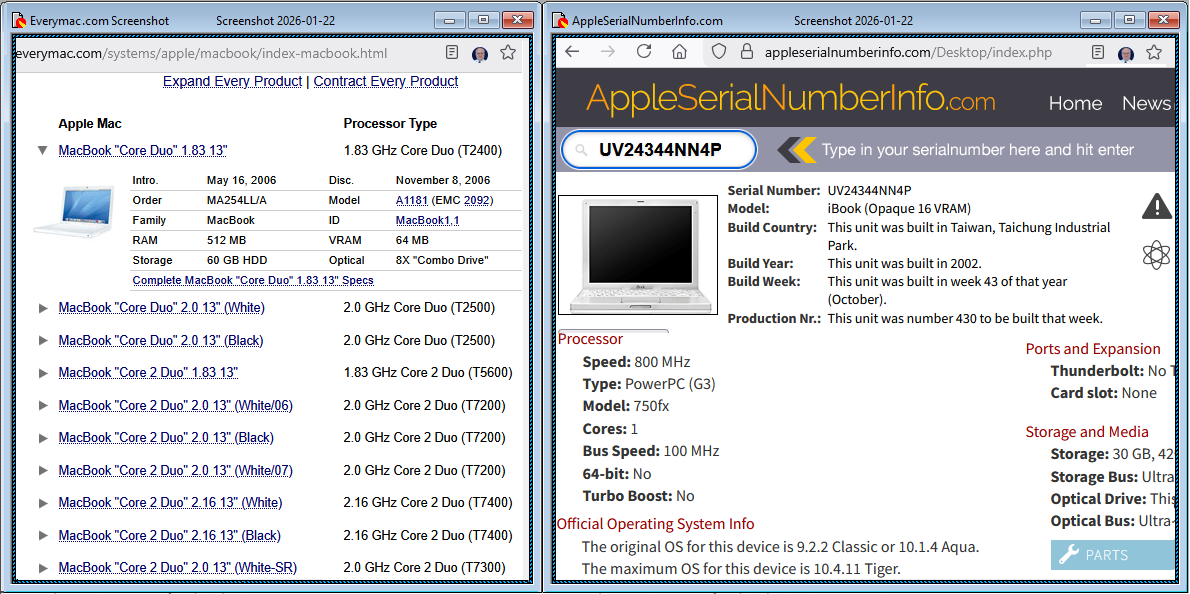
Task: Expand MacBook "Core Duo" 2.0 13" (White) details
Action: coord(43,308)
